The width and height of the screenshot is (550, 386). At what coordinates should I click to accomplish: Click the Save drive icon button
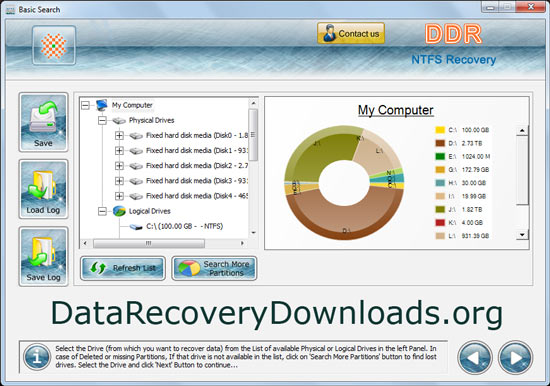[43, 122]
